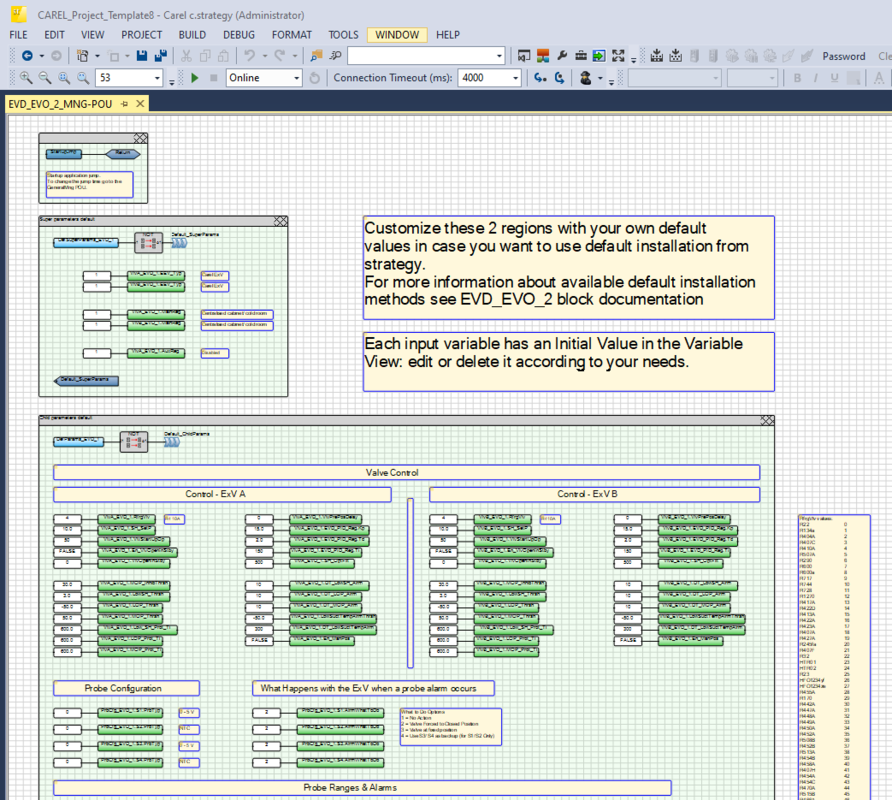Click the add new item icon

point(82,56)
